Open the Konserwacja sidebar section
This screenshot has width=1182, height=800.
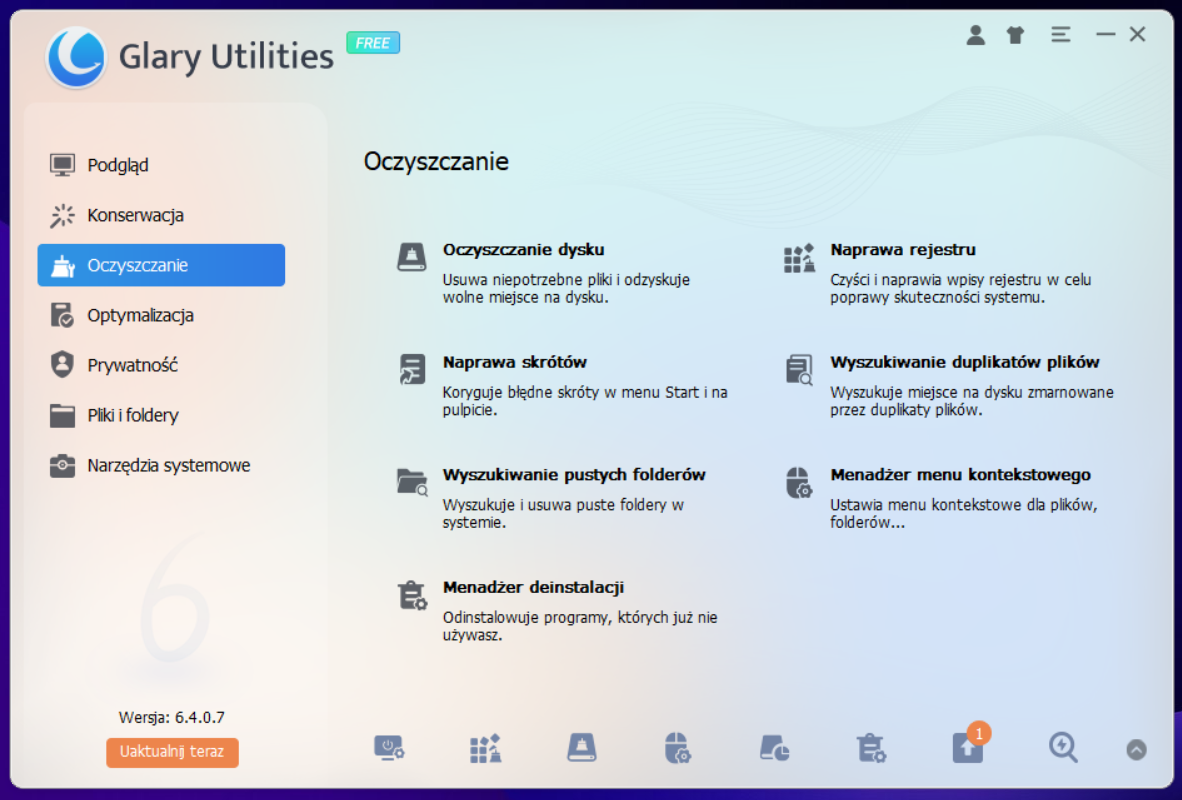coord(135,215)
